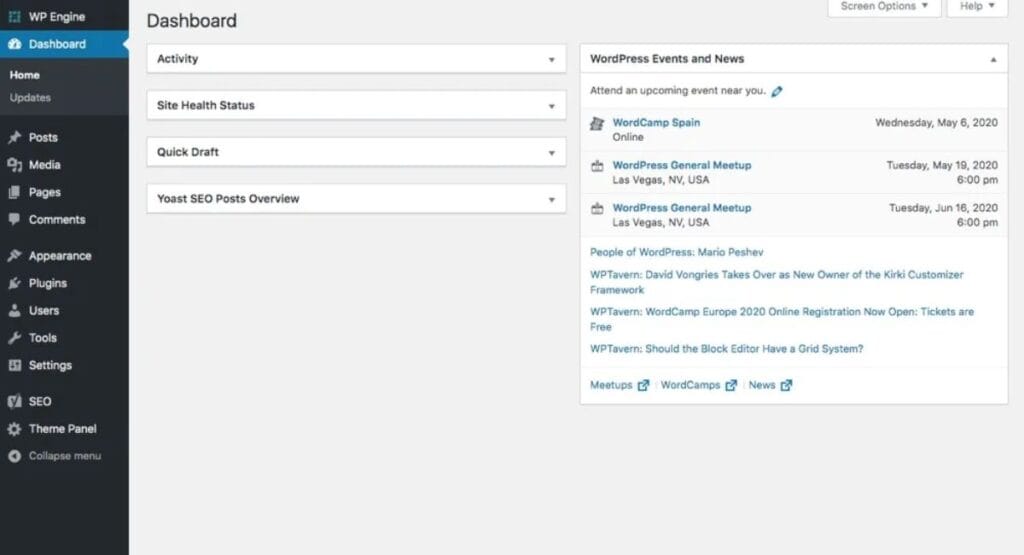Edit event location with pencil icon
This screenshot has width=1024, height=555.
(776, 91)
